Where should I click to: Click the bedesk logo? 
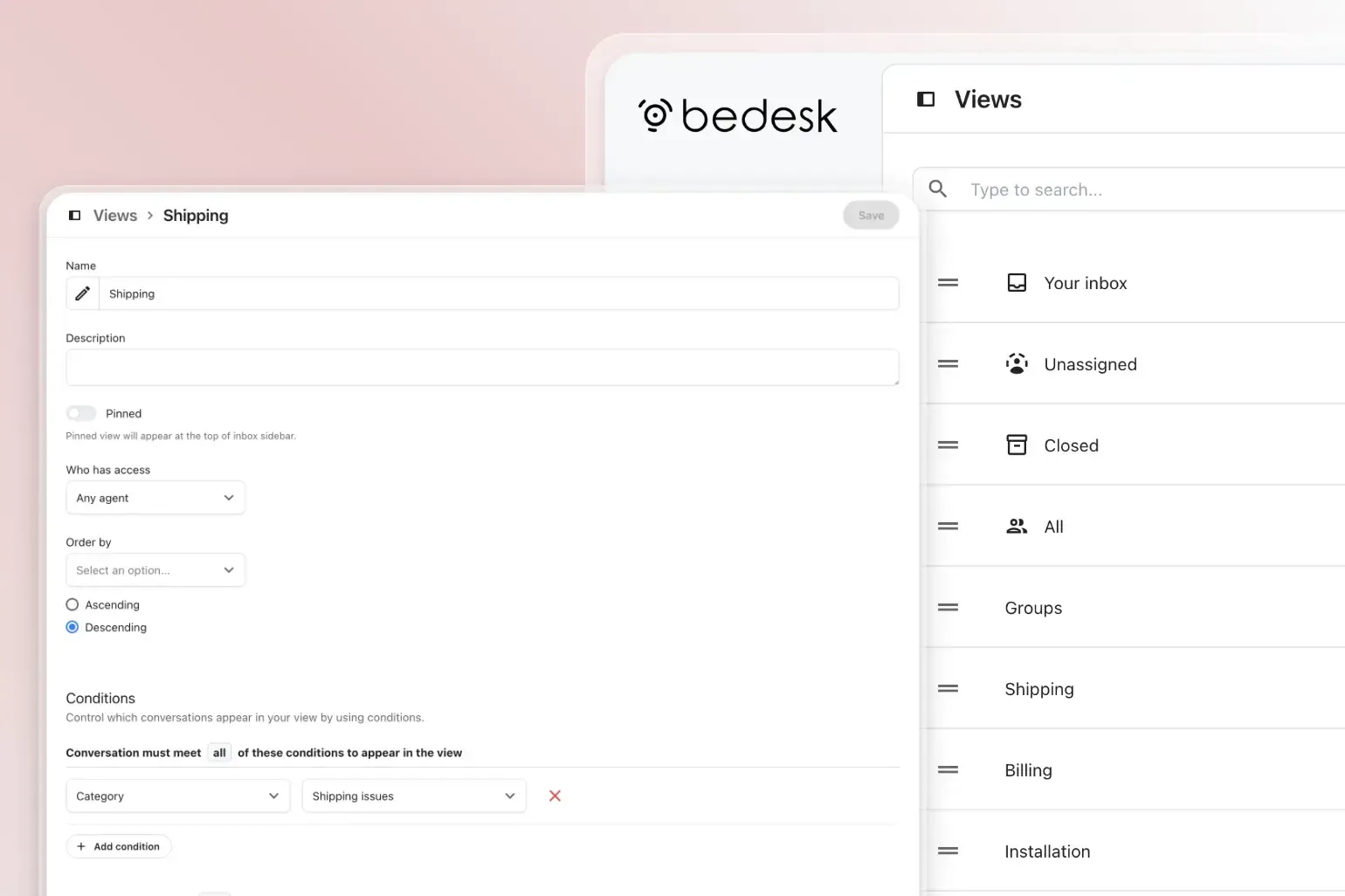738,115
